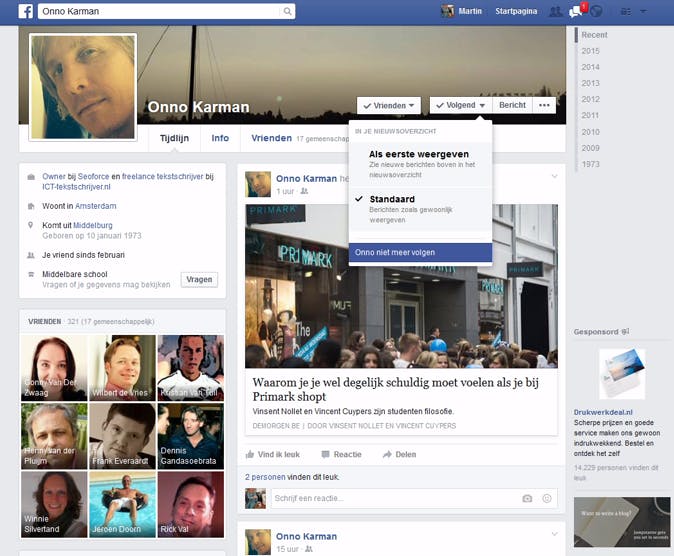Open first post options chevron
Screen dimensions: 674x556
coord(555,176)
